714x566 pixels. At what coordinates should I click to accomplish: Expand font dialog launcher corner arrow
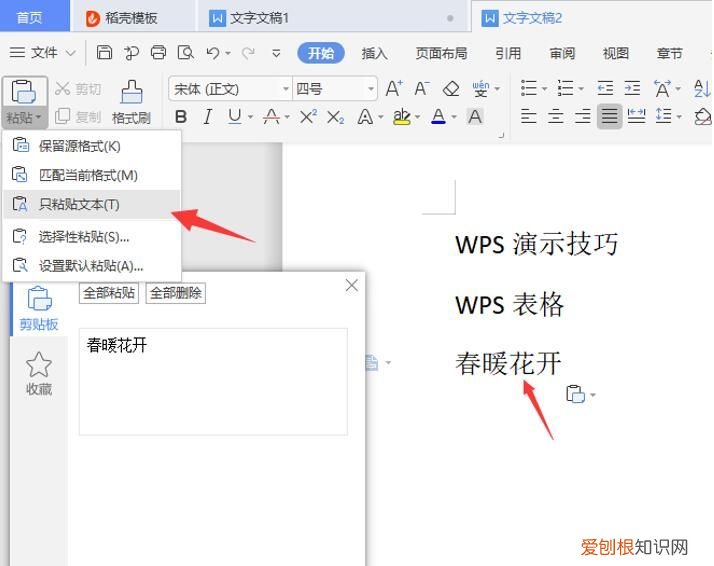point(501,135)
